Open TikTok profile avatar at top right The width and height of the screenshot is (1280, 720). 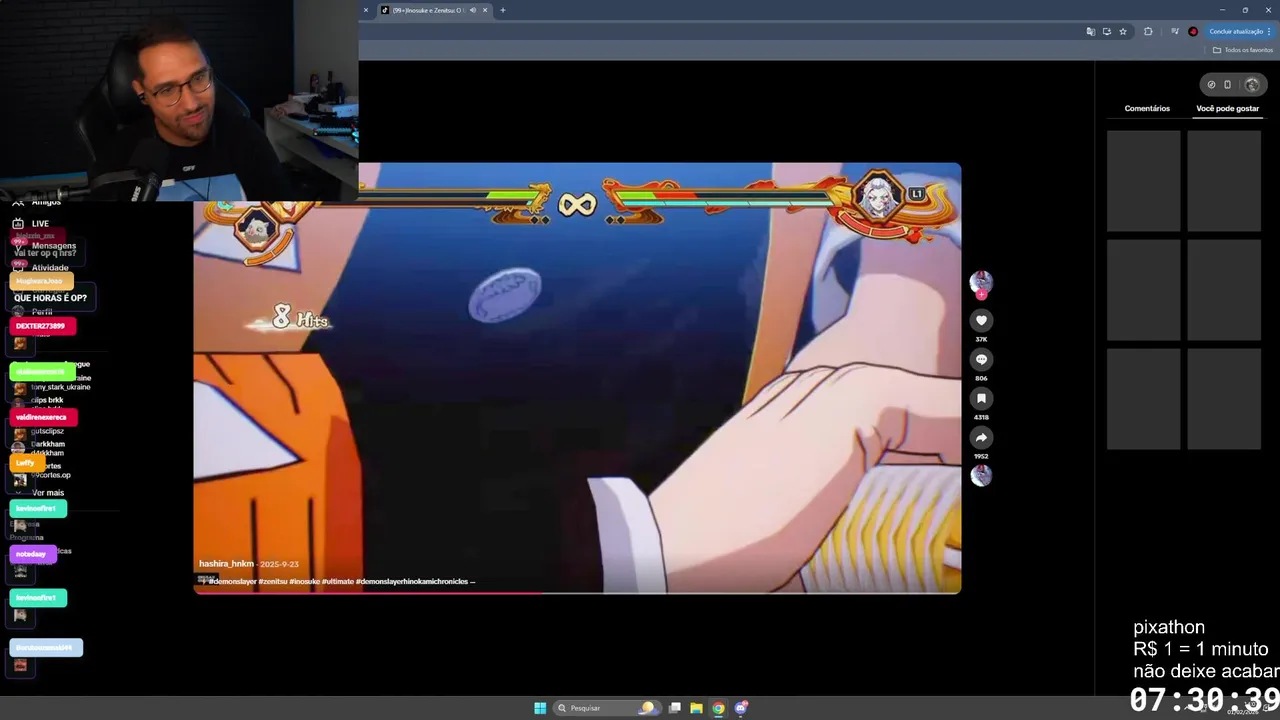tap(1251, 84)
